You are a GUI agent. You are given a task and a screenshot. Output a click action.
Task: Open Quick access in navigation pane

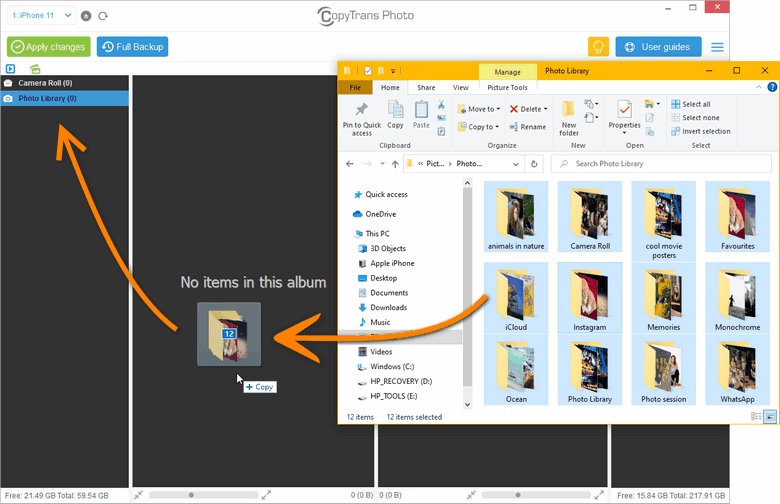381,195
